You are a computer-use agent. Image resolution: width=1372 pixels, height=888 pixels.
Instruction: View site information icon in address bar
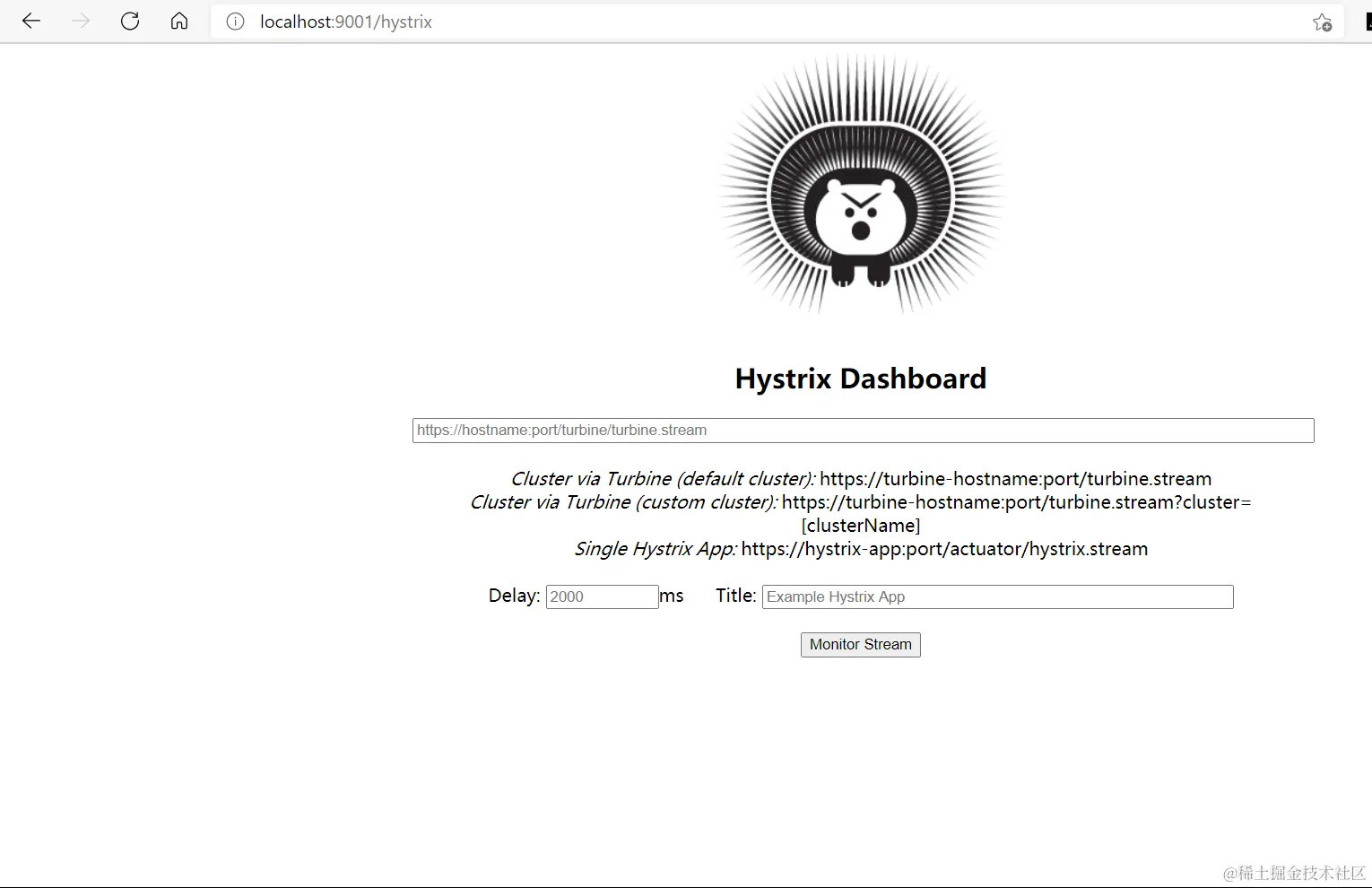point(235,22)
